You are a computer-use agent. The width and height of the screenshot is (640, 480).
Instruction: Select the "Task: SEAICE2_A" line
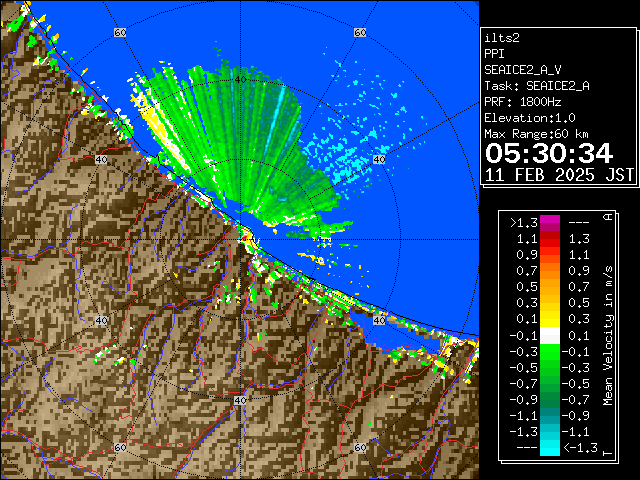pyautogui.click(x=537, y=86)
